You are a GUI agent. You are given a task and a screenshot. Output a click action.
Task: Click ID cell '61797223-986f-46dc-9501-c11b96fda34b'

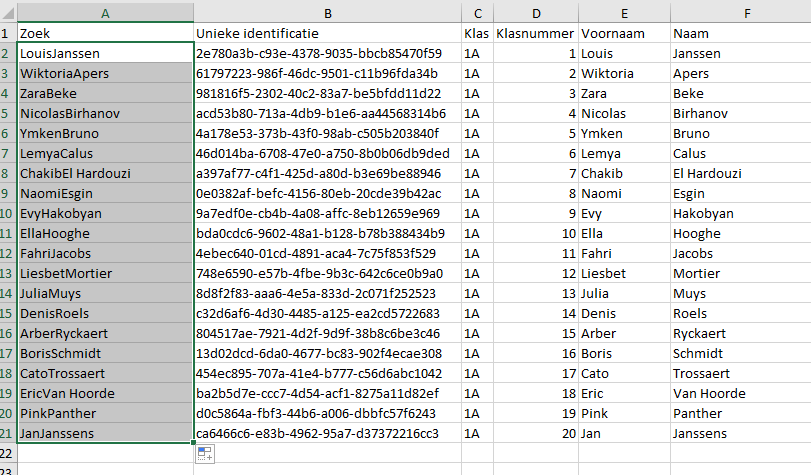point(327,73)
